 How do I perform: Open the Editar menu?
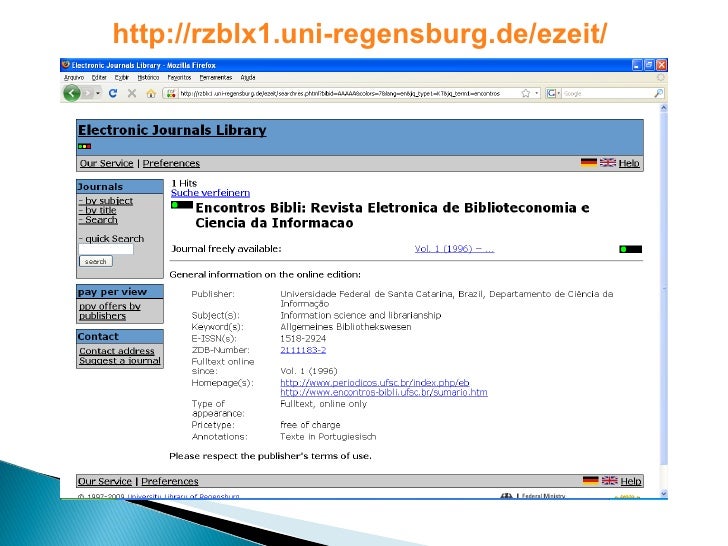[x=99, y=78]
